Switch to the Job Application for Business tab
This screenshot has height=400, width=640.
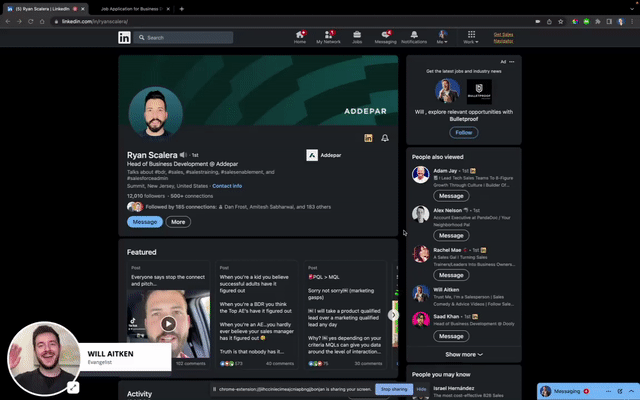pyautogui.click(x=132, y=9)
